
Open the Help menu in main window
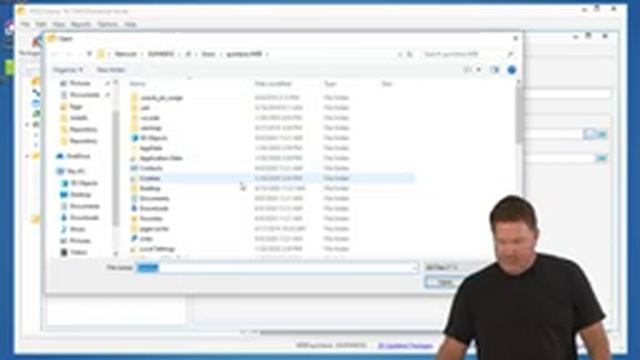tap(130, 24)
